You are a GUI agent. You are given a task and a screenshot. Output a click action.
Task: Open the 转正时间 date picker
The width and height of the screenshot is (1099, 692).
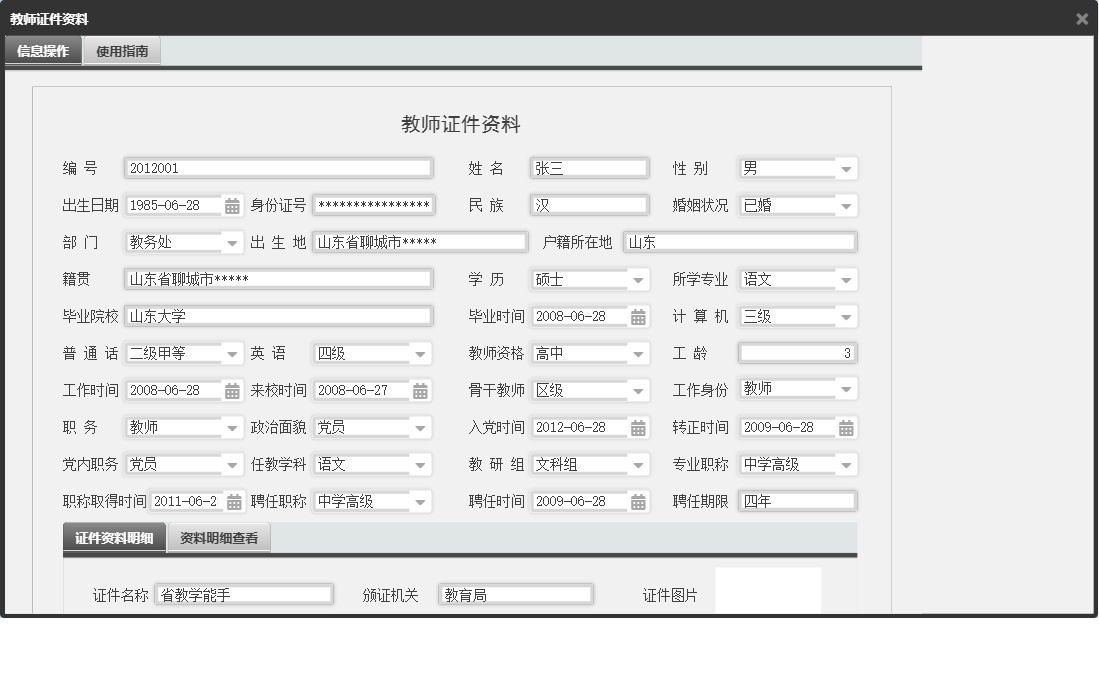coord(846,427)
